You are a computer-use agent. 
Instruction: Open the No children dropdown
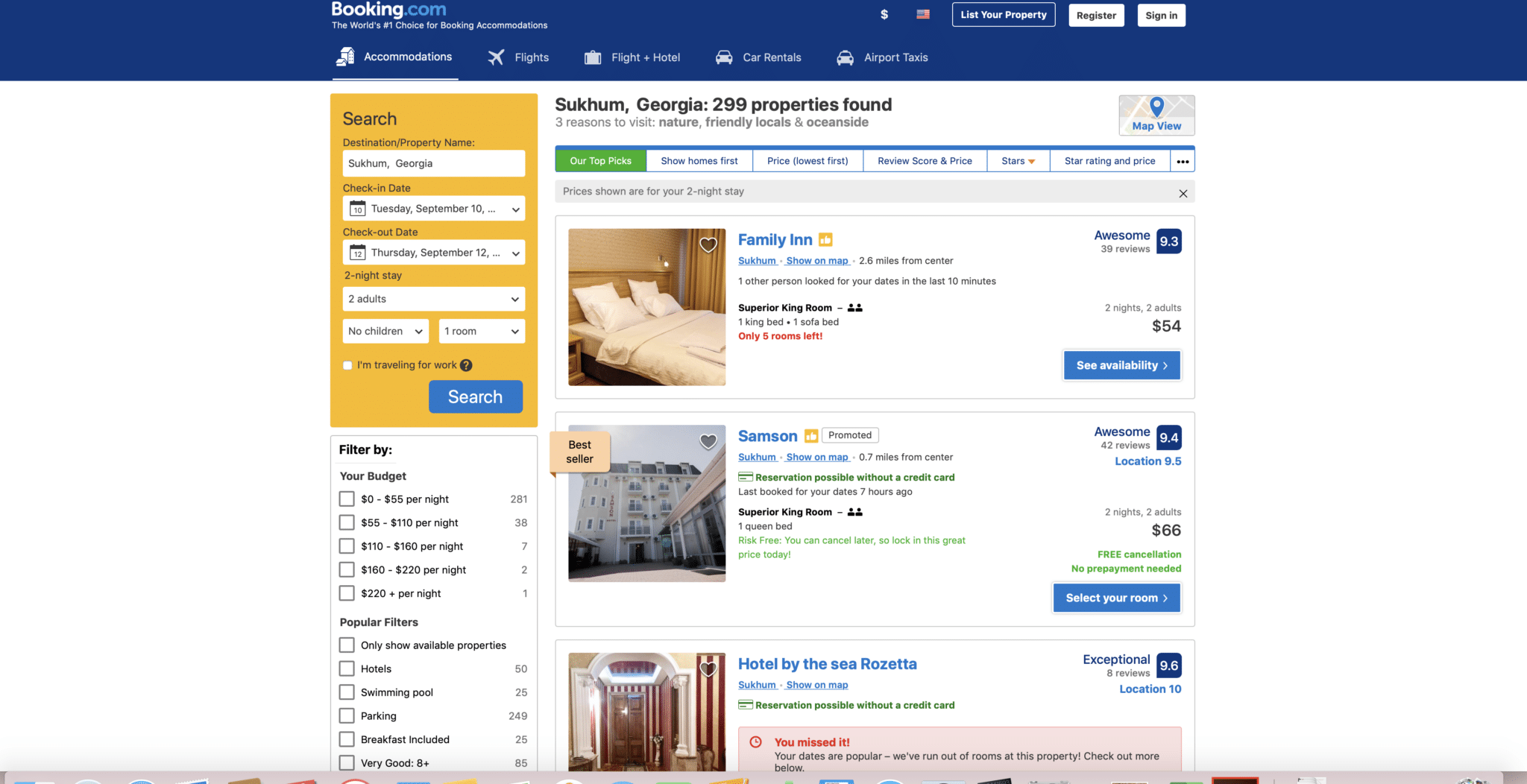pyautogui.click(x=385, y=331)
